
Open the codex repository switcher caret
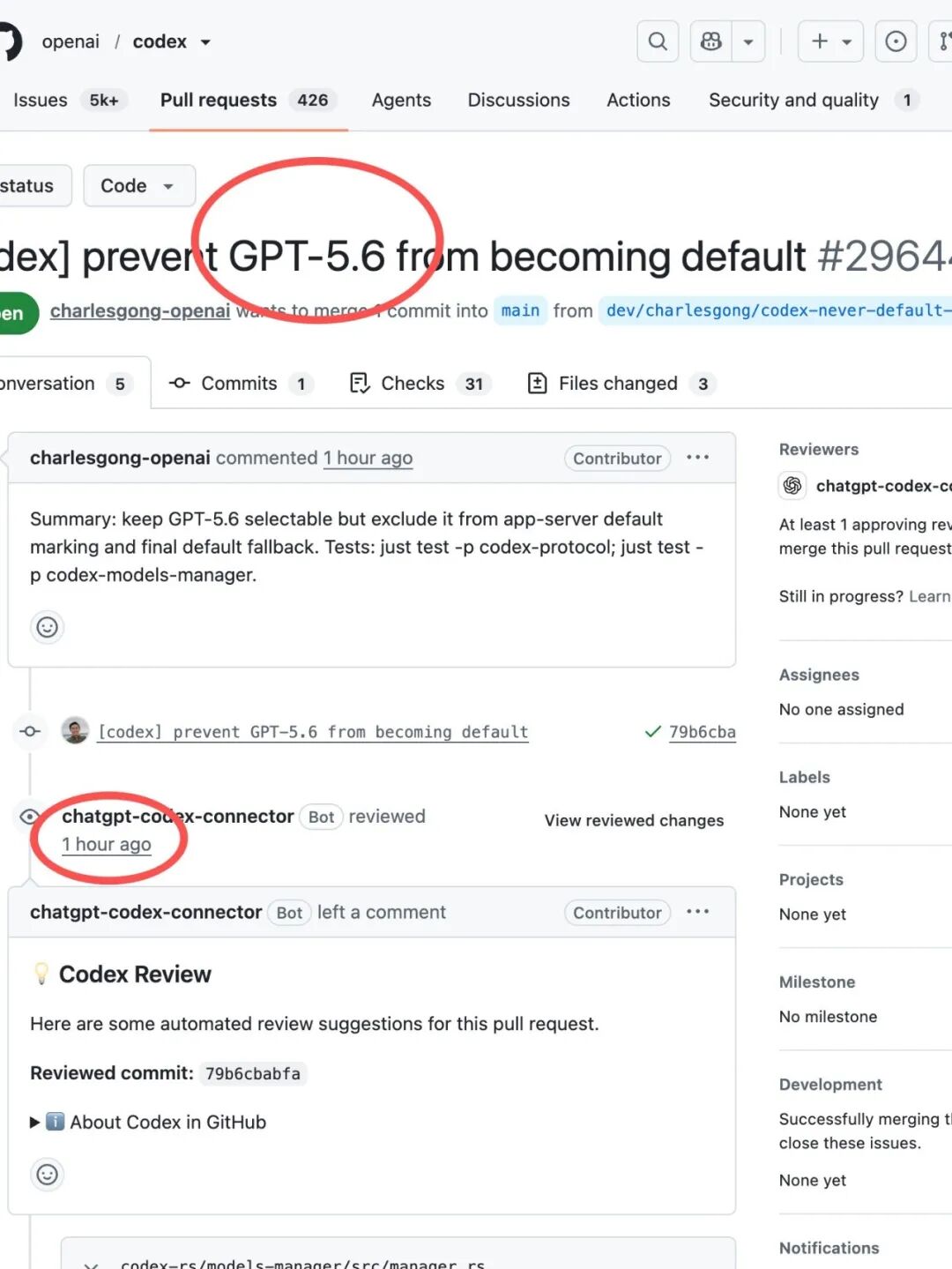(x=205, y=42)
